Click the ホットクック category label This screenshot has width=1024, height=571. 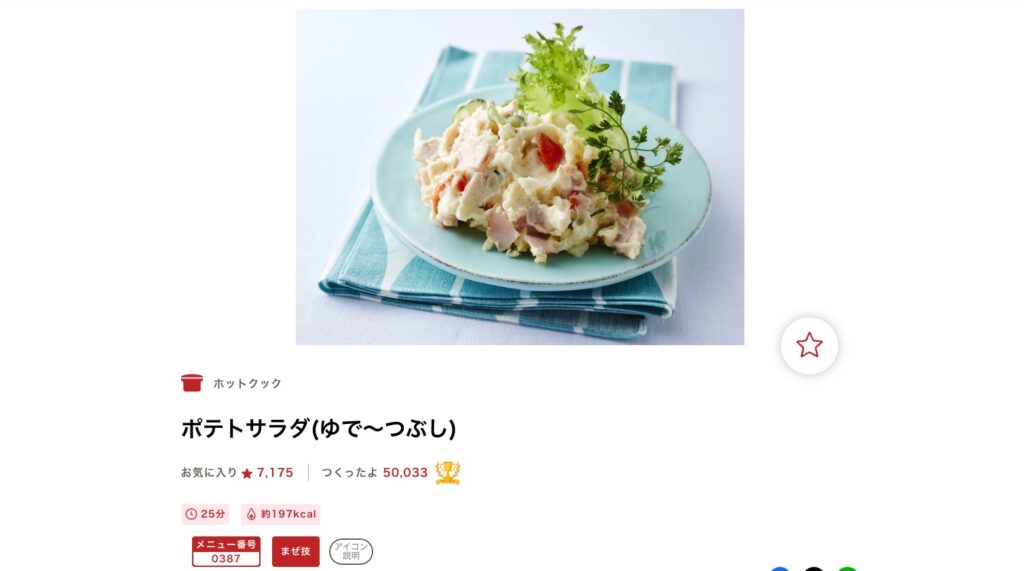coord(248,383)
